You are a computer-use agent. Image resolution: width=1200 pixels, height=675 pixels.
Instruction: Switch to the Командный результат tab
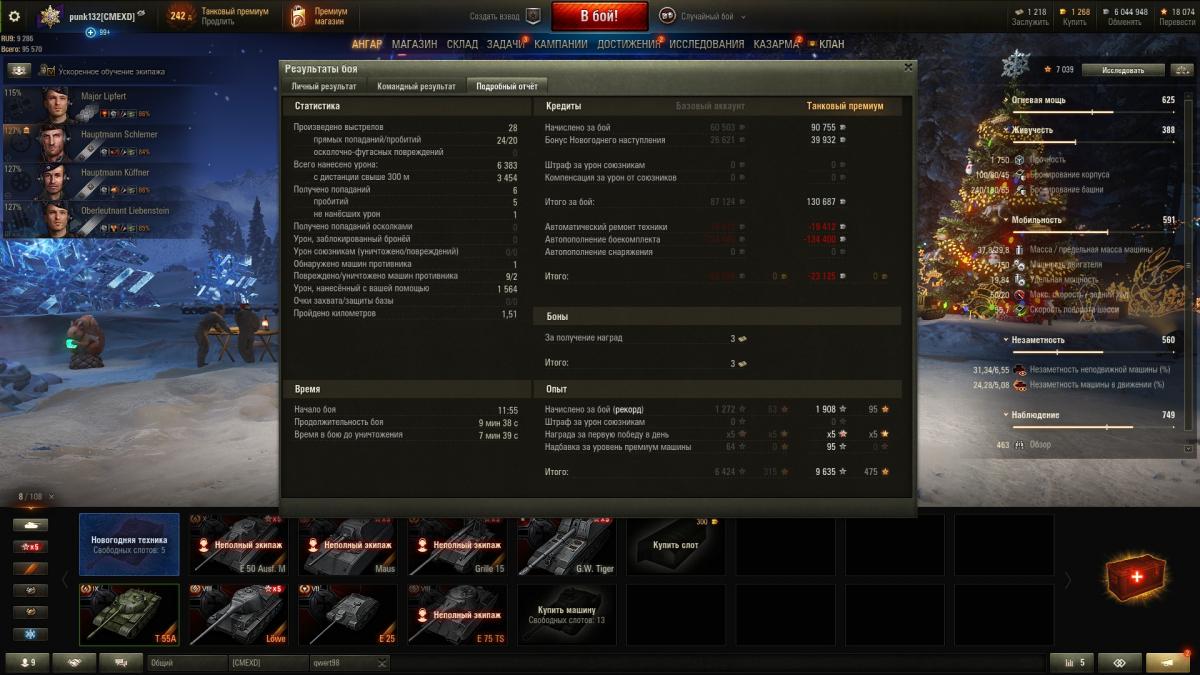[415, 87]
